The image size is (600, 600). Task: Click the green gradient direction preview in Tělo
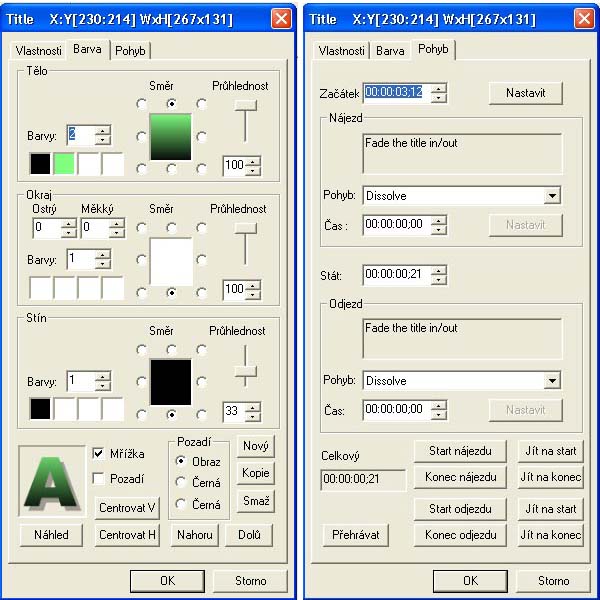[x=171, y=137]
